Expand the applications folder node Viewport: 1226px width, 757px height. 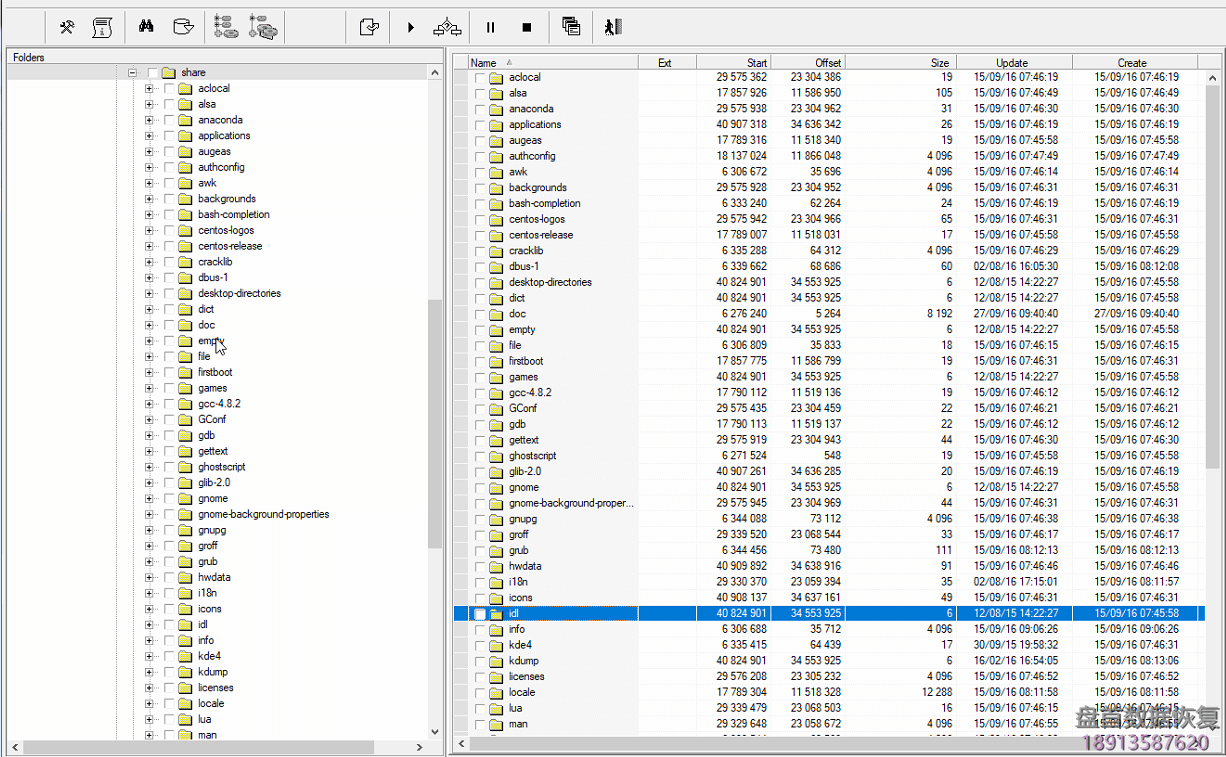tap(148, 135)
